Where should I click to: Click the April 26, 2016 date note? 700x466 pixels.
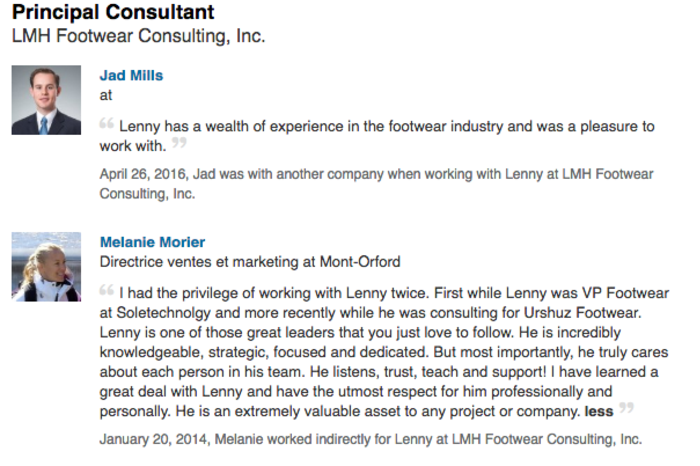click(376, 184)
